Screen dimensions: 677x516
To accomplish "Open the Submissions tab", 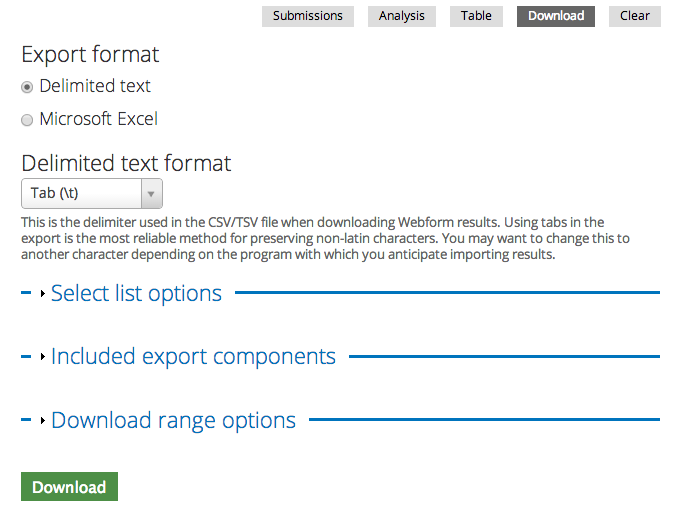I will tap(307, 16).
